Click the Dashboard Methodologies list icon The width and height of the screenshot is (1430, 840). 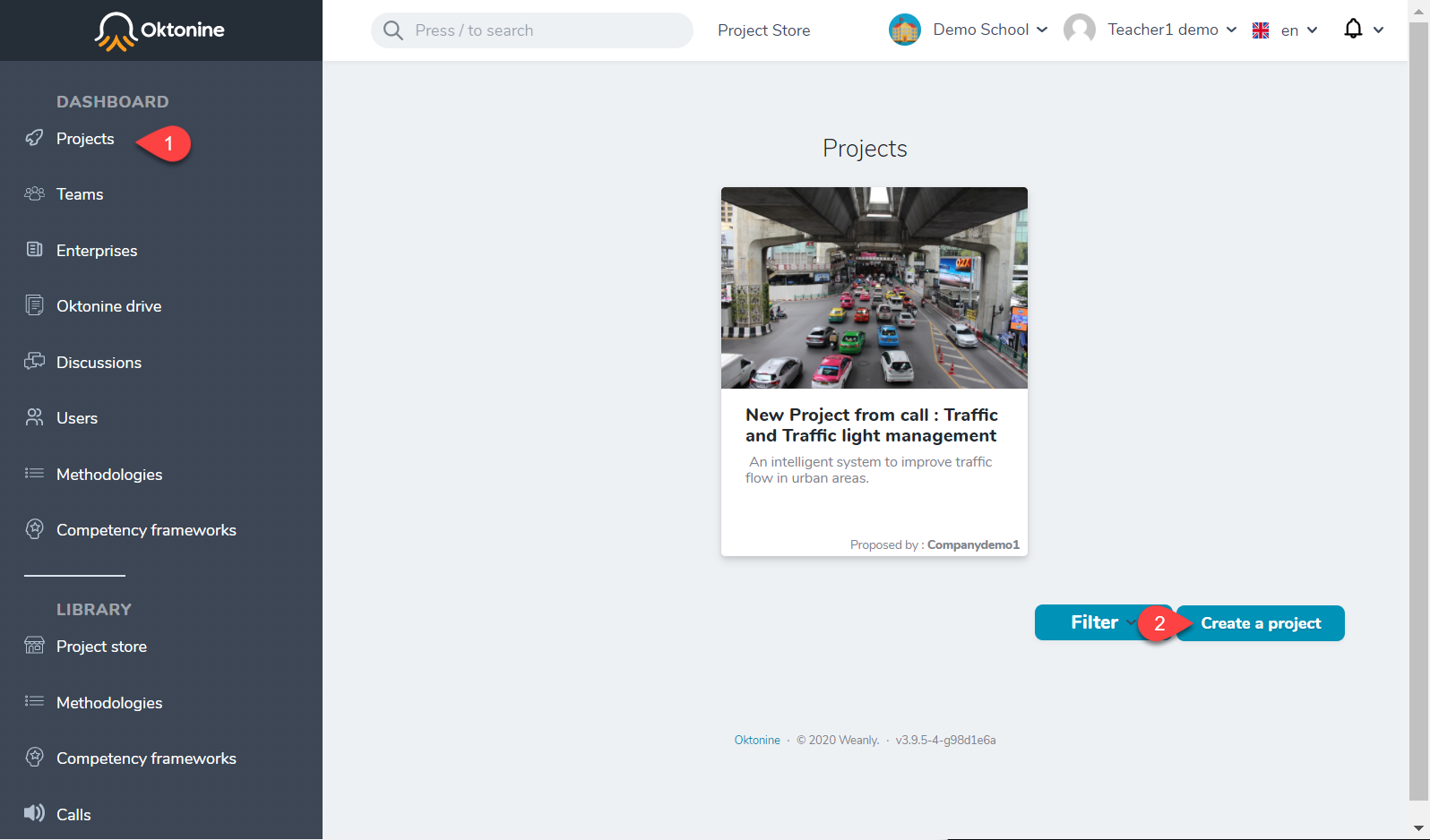[34, 474]
